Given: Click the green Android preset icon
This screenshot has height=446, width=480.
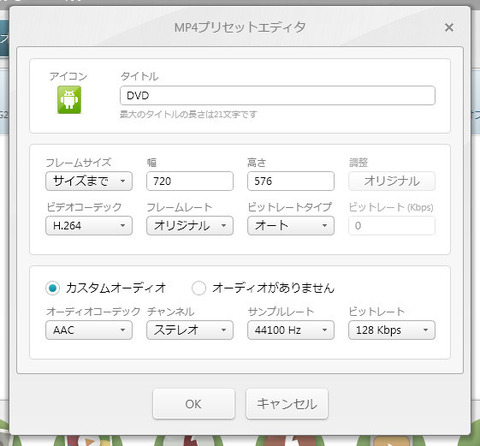Looking at the screenshot, I should tap(69, 100).
